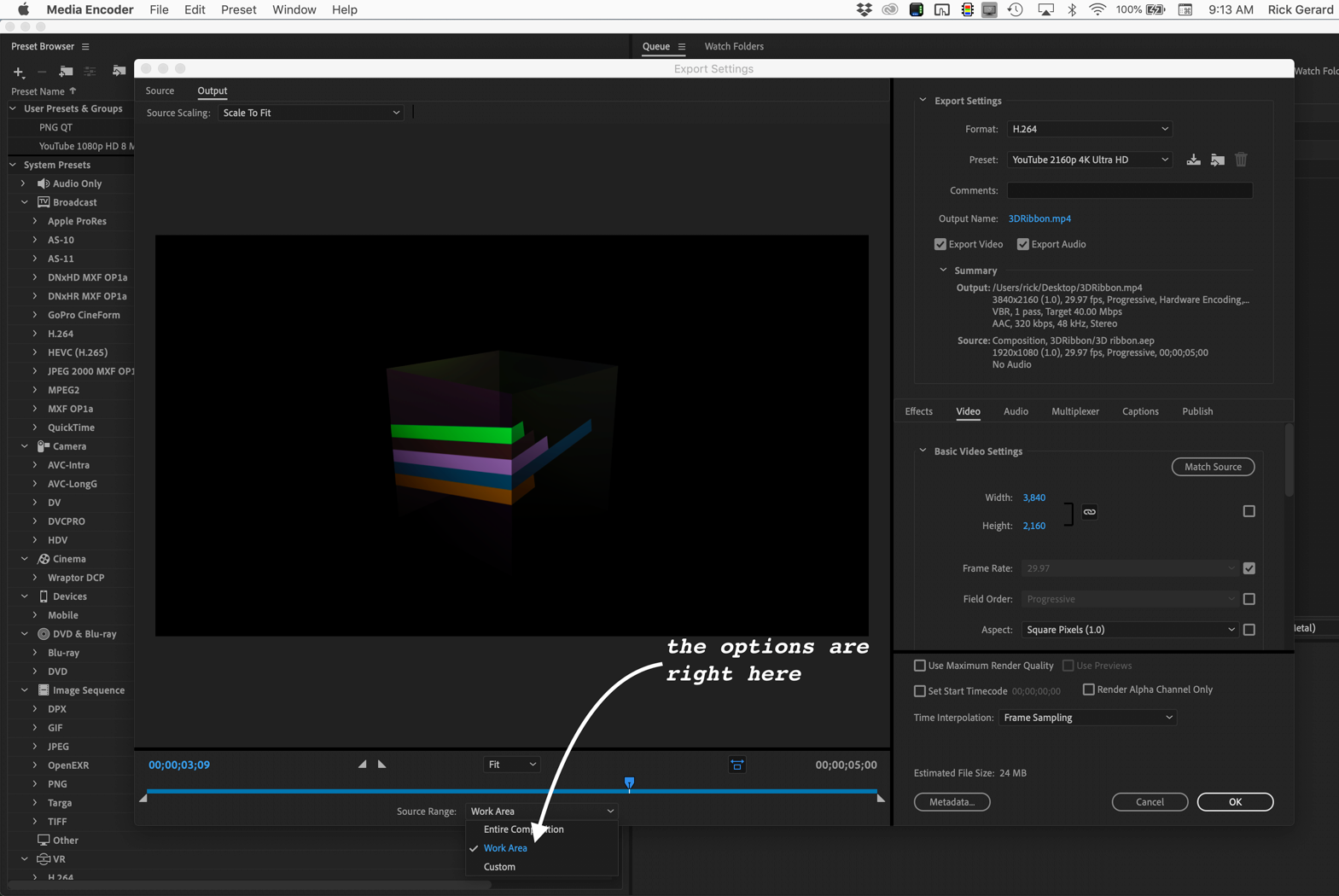The image size is (1339, 896).
Task: Click the Create New Preset Group icon
Action: (x=66, y=72)
